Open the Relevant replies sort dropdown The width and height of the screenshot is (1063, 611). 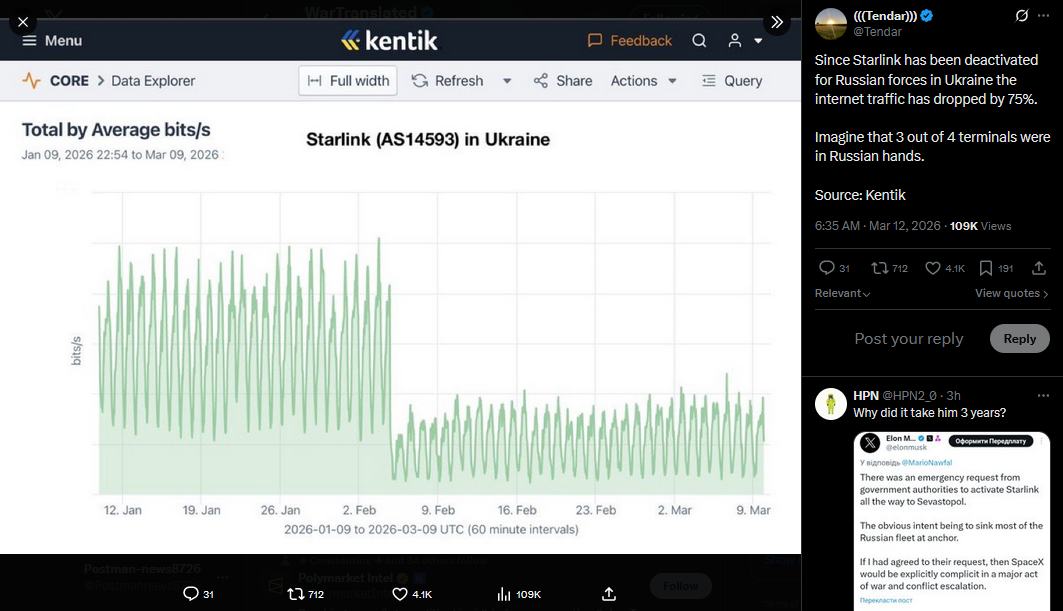coord(842,293)
